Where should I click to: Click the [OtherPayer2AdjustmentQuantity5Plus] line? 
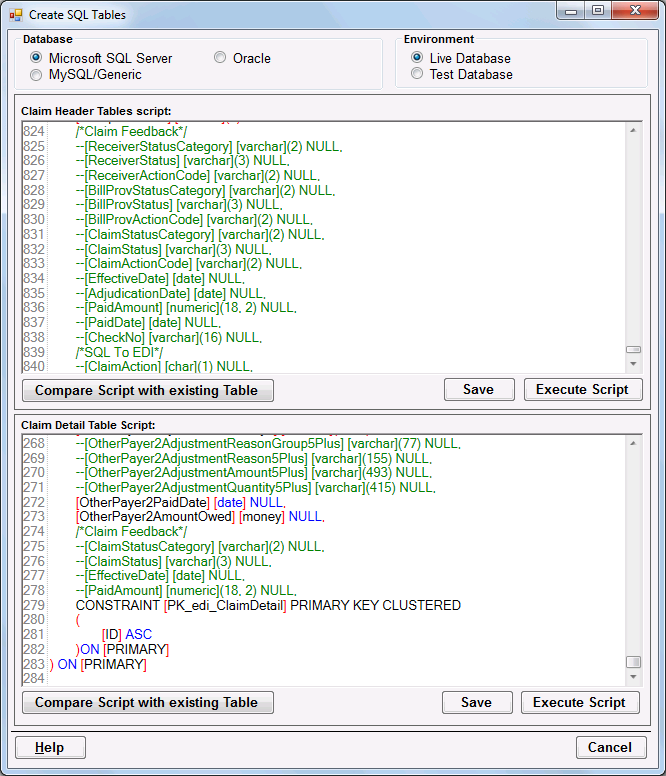(x=255, y=487)
